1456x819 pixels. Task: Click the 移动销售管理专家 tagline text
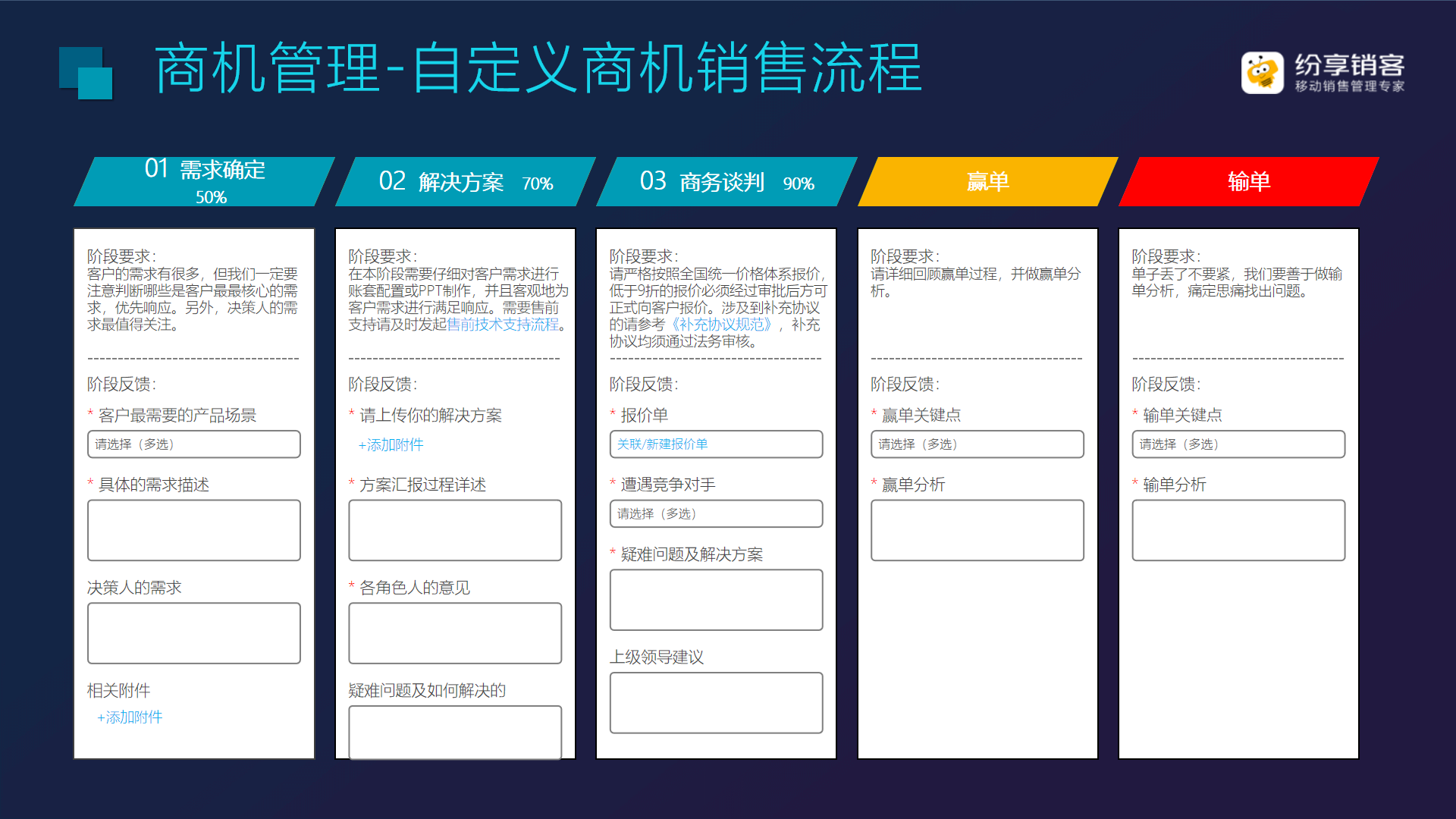(x=1350, y=86)
